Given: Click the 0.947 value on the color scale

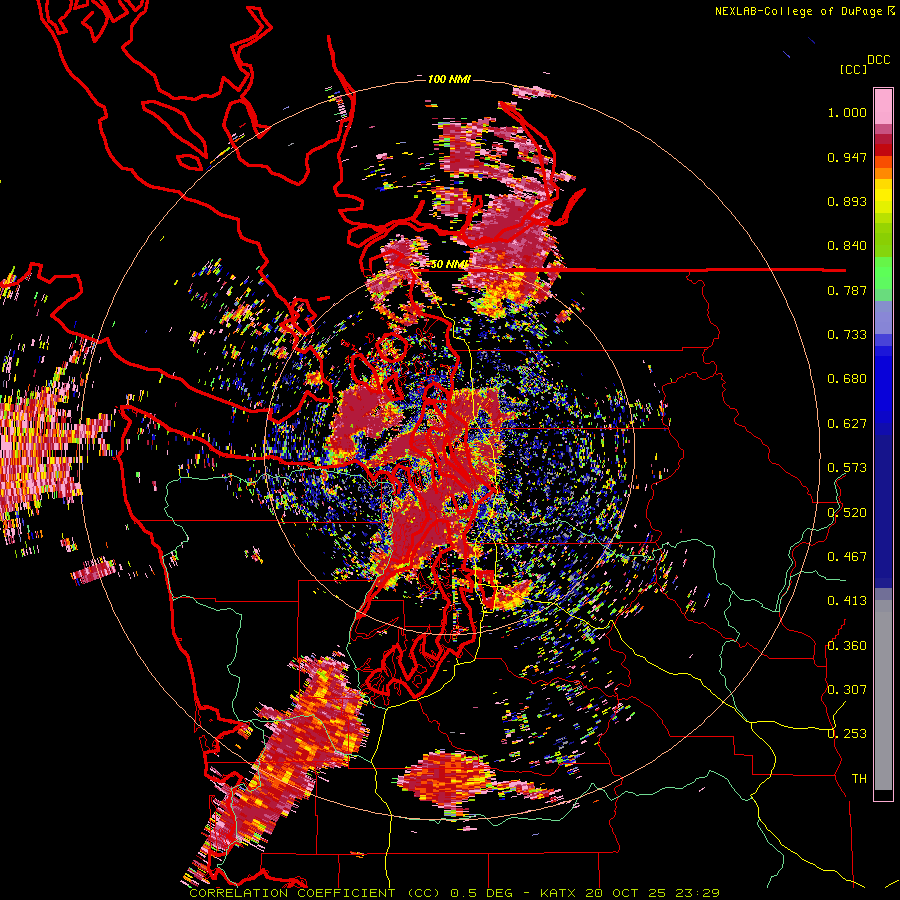Looking at the screenshot, I should 847,157.
